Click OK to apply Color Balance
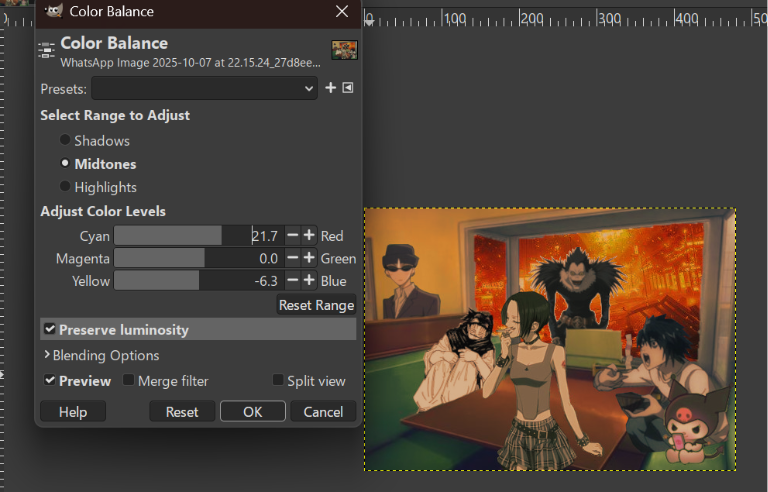Screen dimensions: 768x492 tap(252, 412)
